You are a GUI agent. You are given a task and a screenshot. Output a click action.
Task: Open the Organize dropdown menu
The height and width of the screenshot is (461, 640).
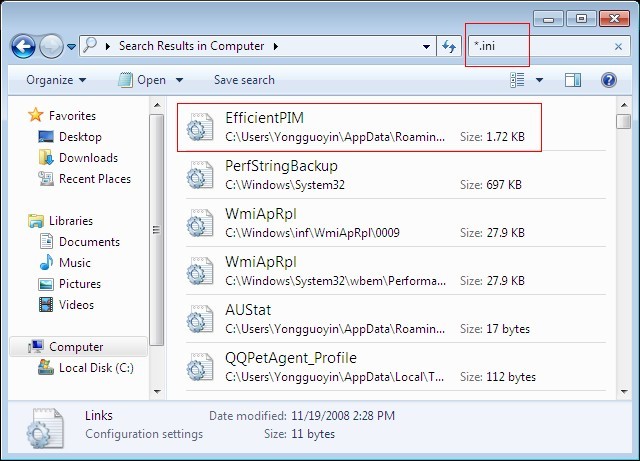tap(56, 80)
